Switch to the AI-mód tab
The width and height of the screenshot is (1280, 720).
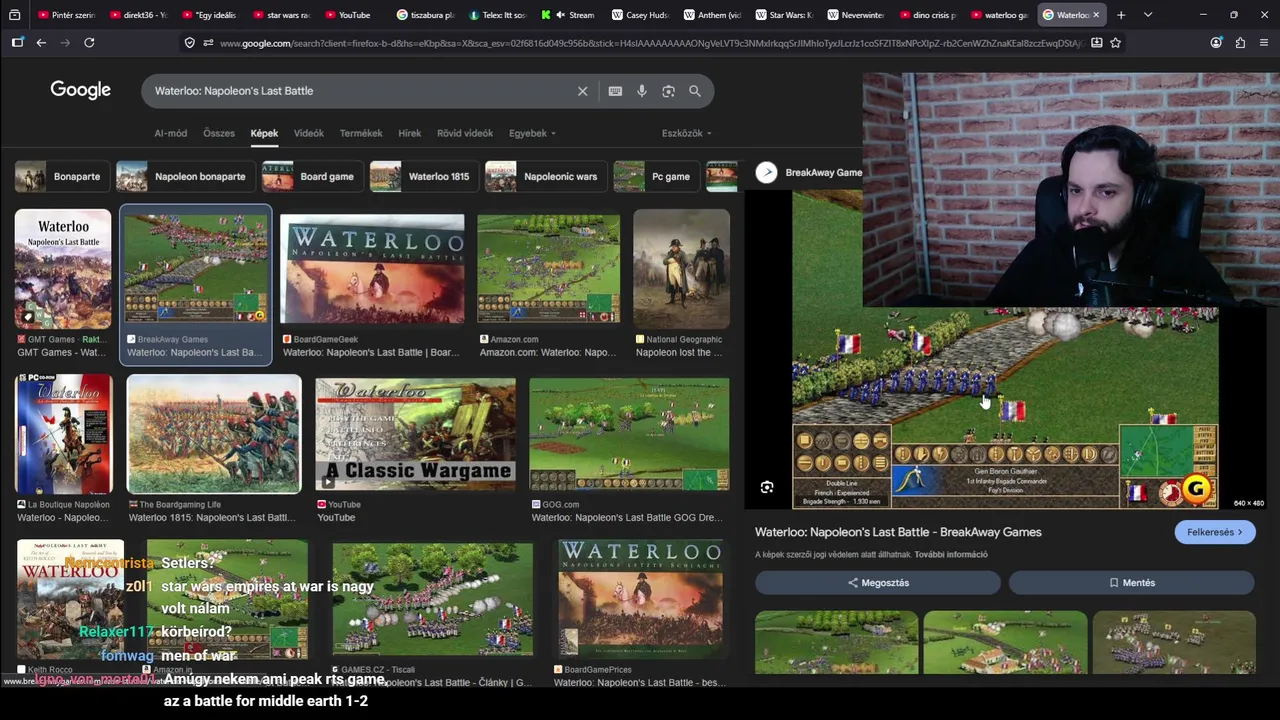pyautogui.click(x=170, y=133)
